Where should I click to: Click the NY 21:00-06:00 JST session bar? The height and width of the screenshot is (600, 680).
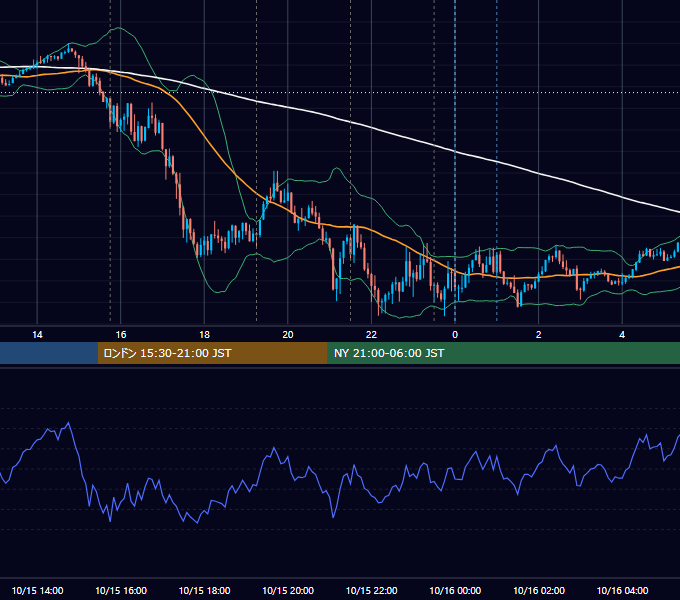503,353
